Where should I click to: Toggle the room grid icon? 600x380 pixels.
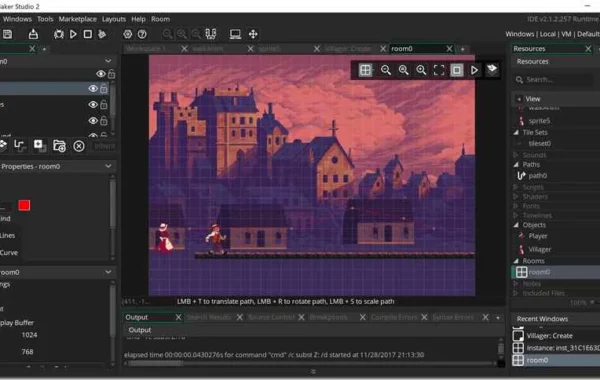pyautogui.click(x=365, y=70)
